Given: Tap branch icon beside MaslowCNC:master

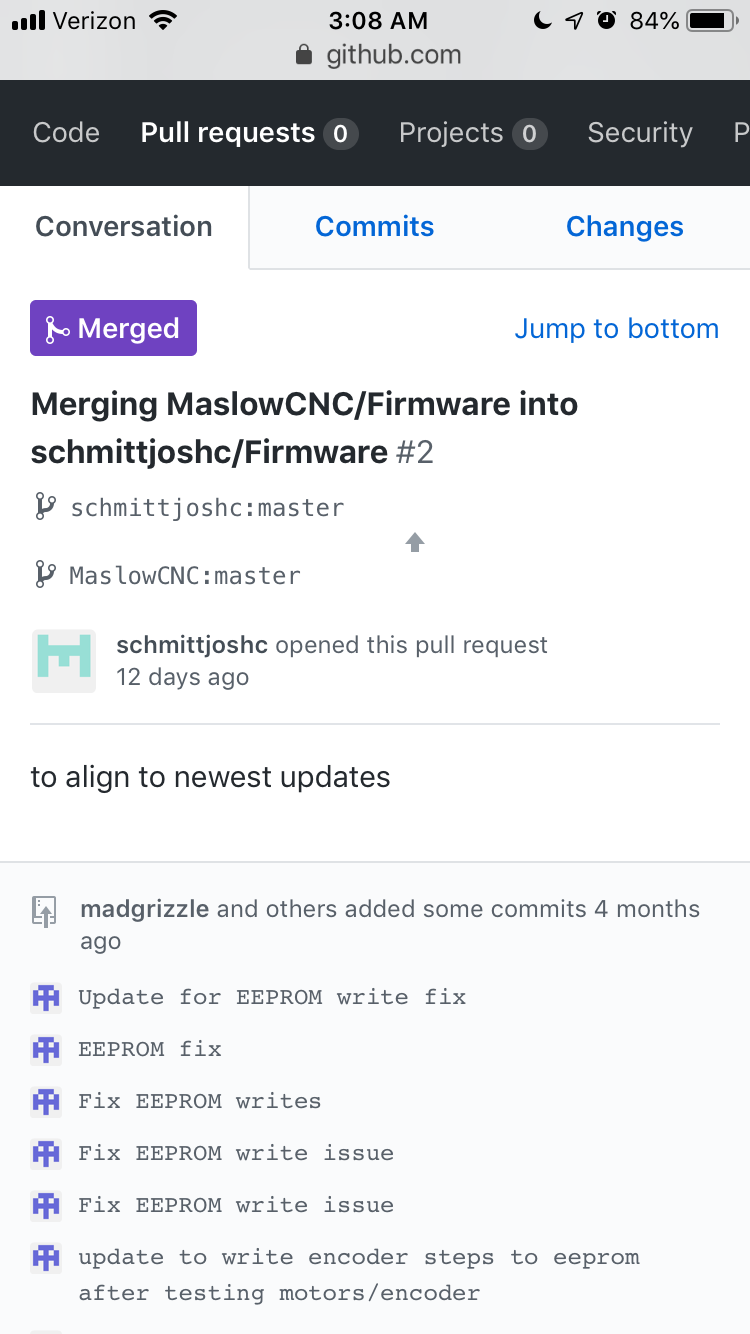Looking at the screenshot, I should tap(45, 575).
